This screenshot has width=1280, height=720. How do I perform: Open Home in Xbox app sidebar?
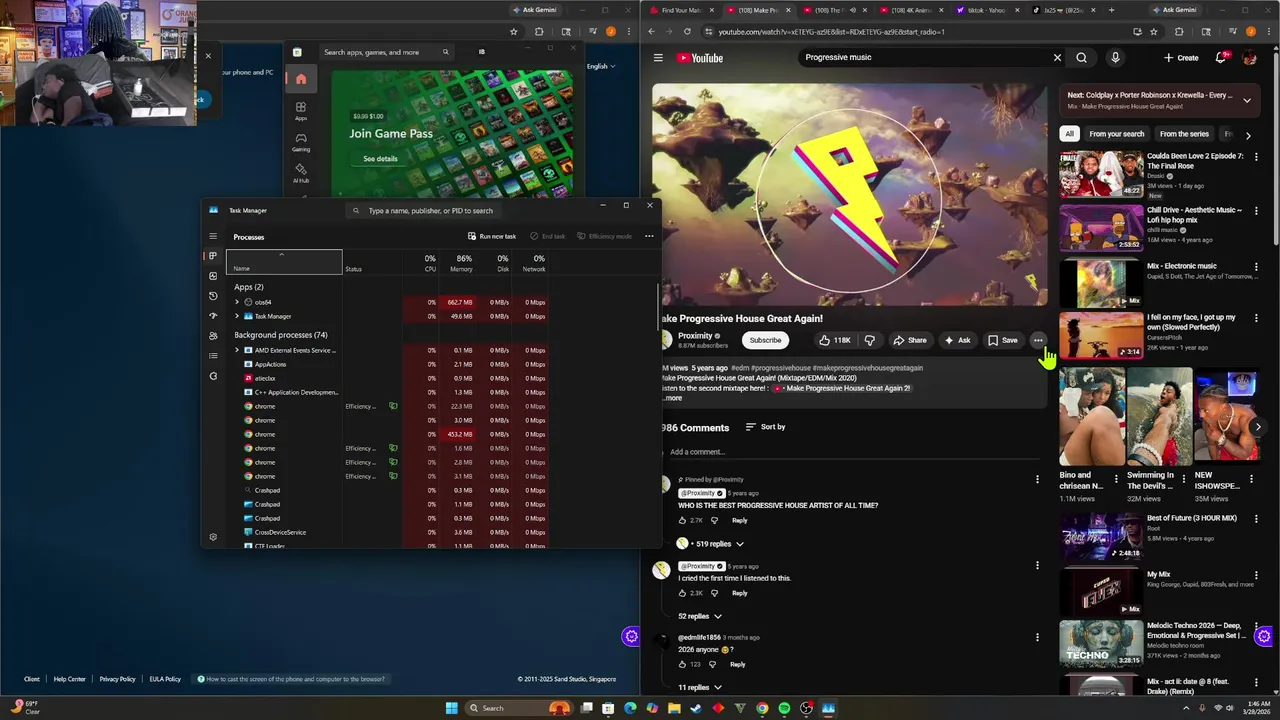pyautogui.click(x=301, y=79)
